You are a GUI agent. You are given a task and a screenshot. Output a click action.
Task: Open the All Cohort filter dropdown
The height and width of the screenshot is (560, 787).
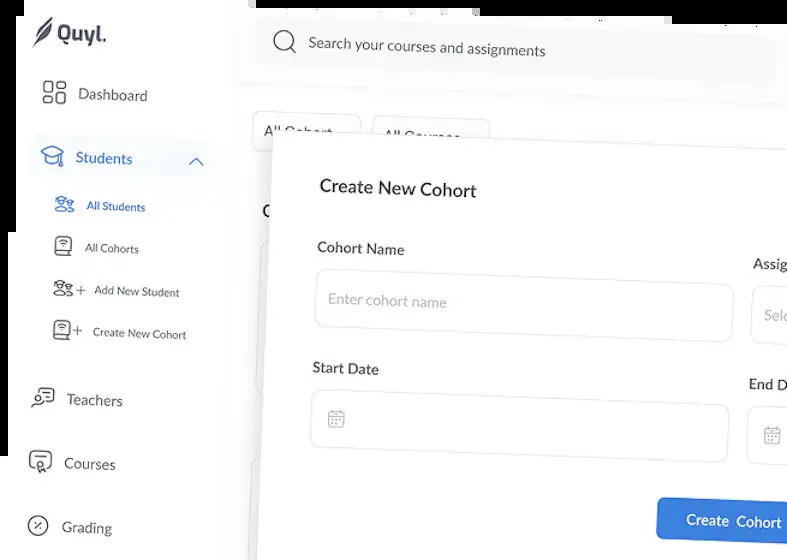tap(307, 131)
